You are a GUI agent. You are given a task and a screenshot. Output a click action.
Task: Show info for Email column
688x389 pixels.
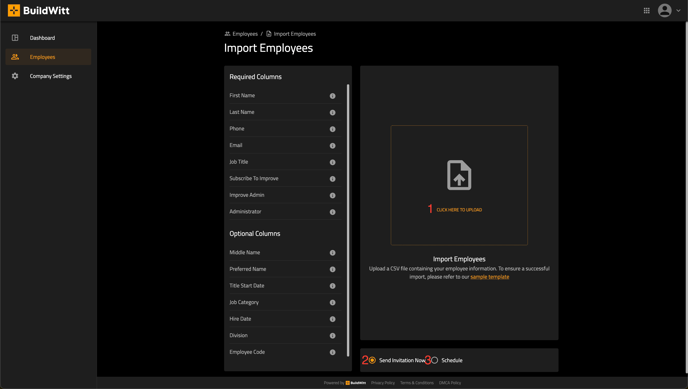[x=333, y=146]
